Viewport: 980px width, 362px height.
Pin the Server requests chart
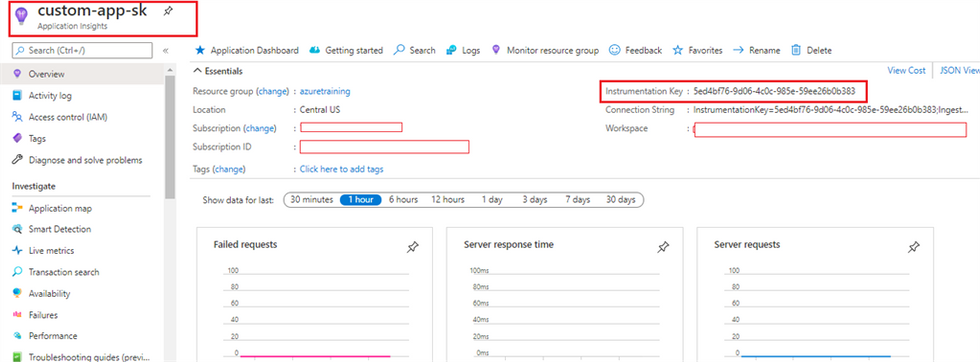(x=914, y=248)
